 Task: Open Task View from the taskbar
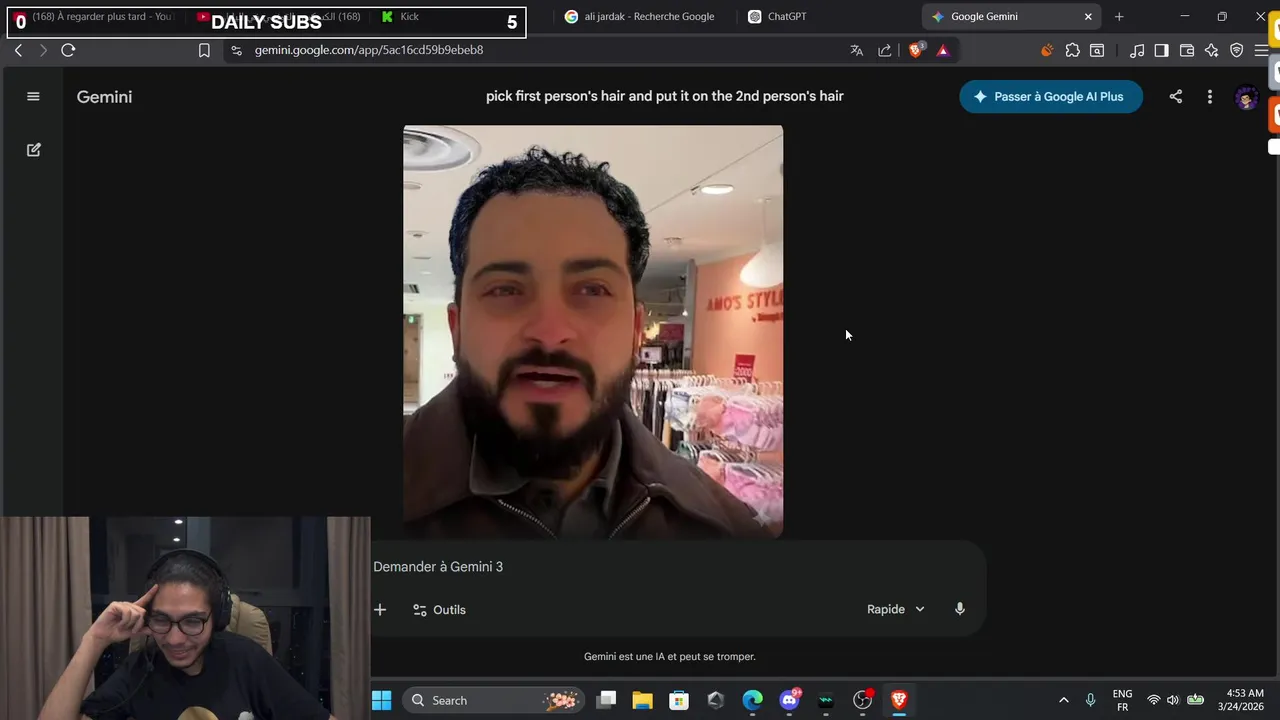(606, 700)
